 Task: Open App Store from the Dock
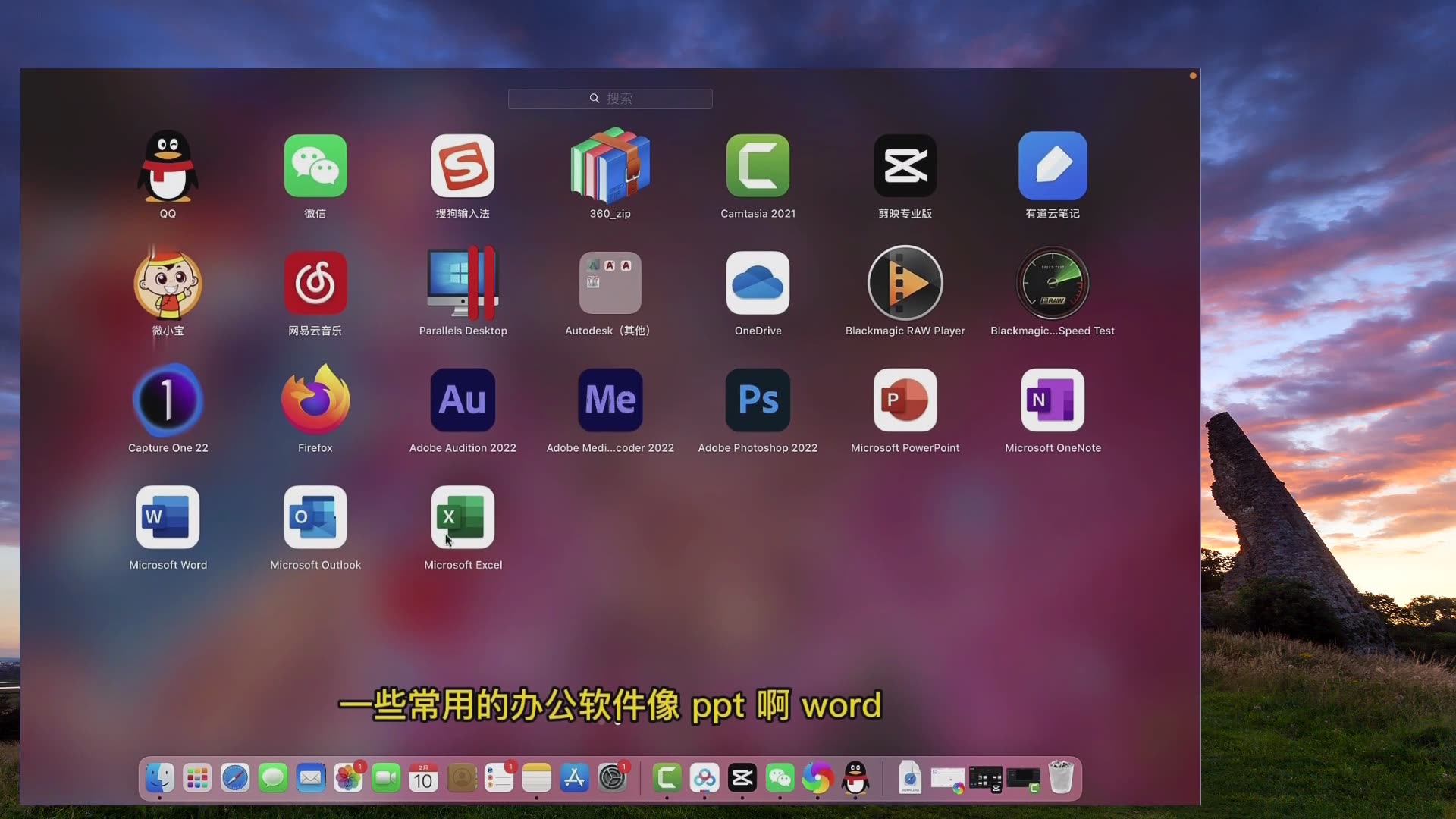[x=574, y=778]
